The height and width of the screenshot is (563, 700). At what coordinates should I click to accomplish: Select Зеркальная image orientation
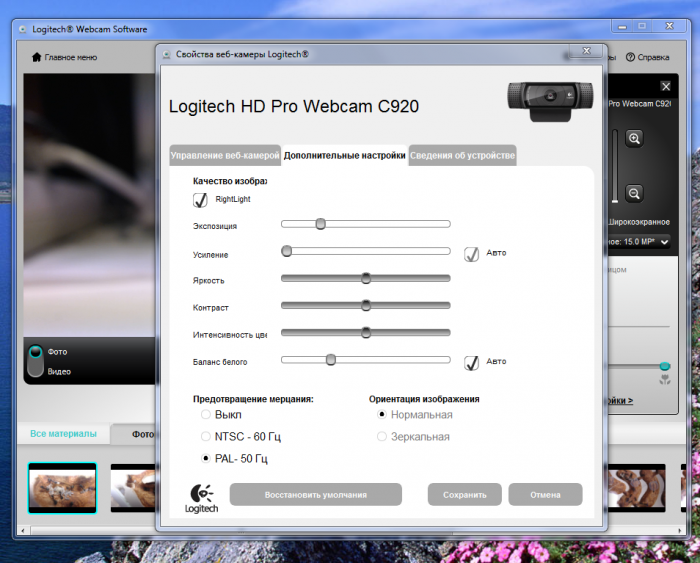tap(381, 437)
